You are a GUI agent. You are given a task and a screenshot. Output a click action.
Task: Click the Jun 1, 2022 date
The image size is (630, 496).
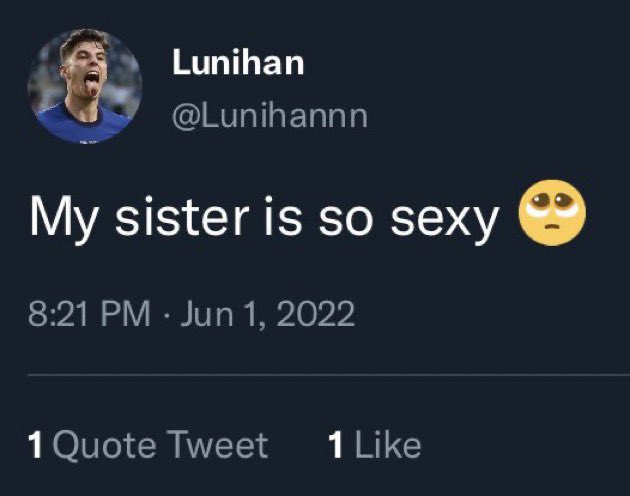tap(268, 314)
